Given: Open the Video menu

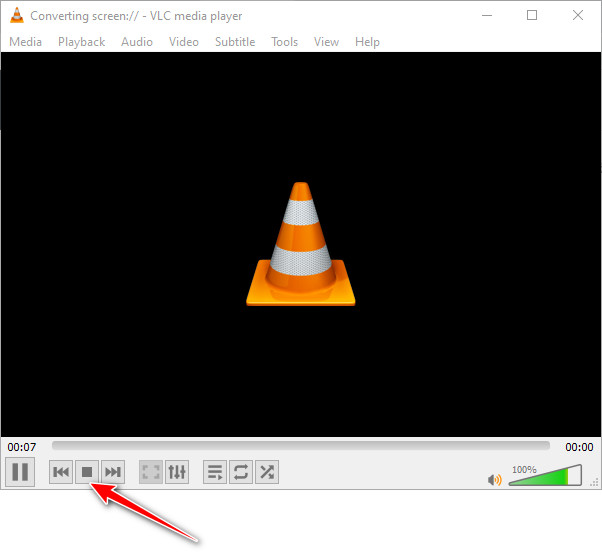Looking at the screenshot, I should tap(184, 41).
